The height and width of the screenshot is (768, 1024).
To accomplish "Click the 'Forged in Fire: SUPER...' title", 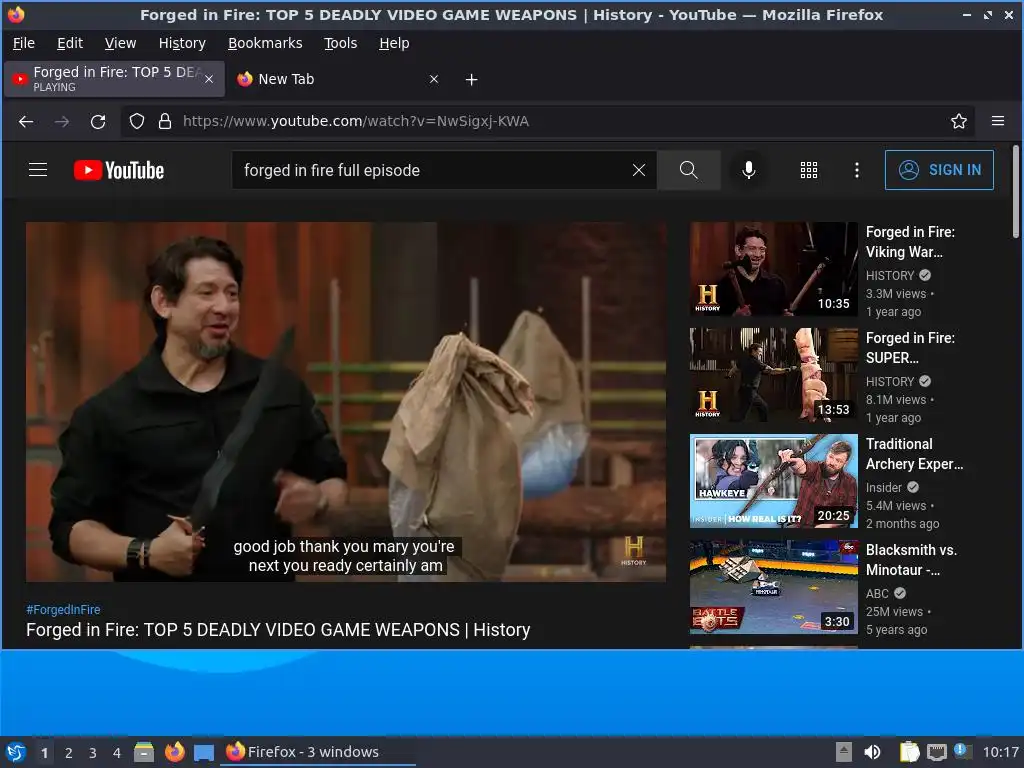I will (x=910, y=347).
